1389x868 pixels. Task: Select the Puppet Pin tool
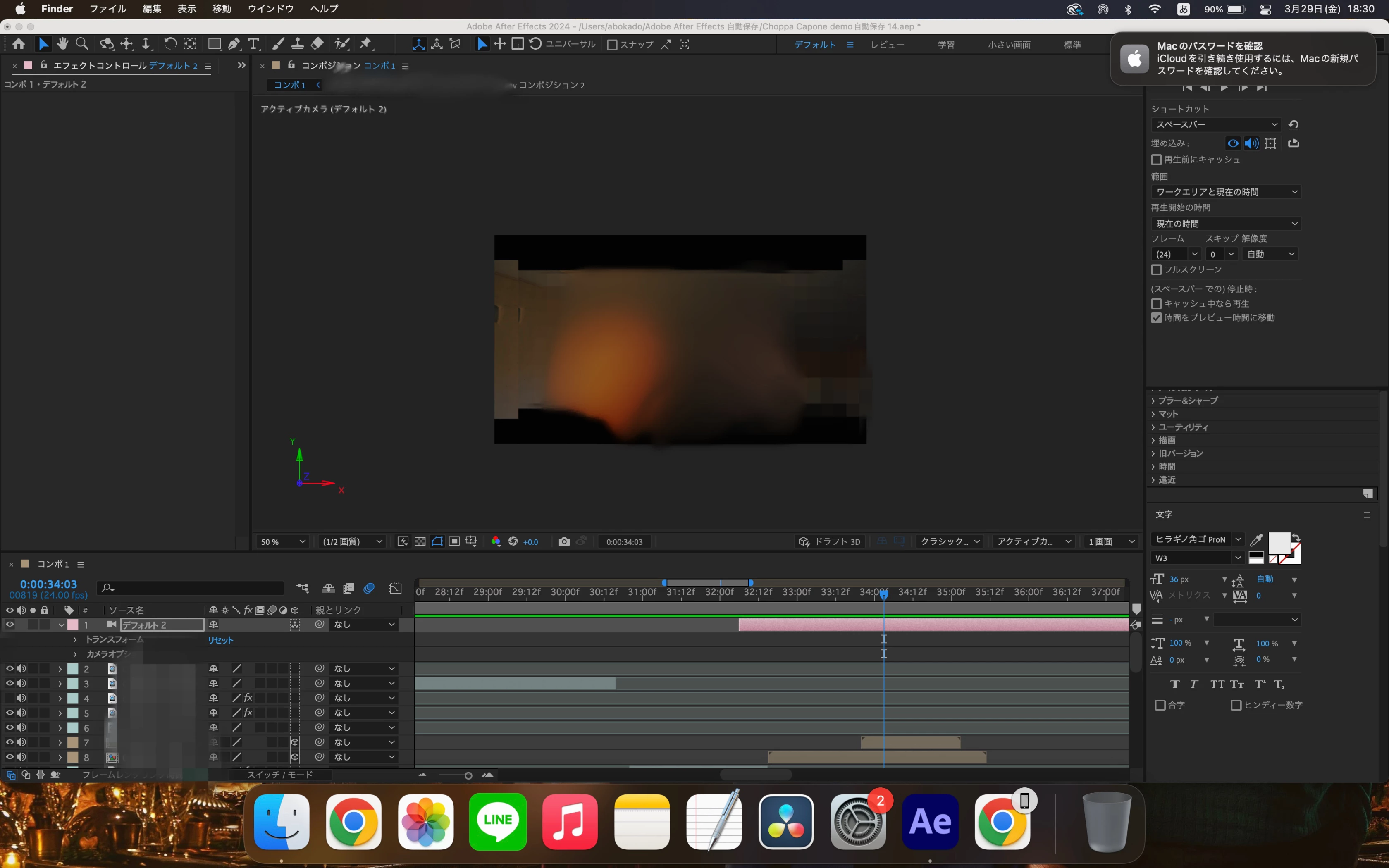click(x=365, y=44)
